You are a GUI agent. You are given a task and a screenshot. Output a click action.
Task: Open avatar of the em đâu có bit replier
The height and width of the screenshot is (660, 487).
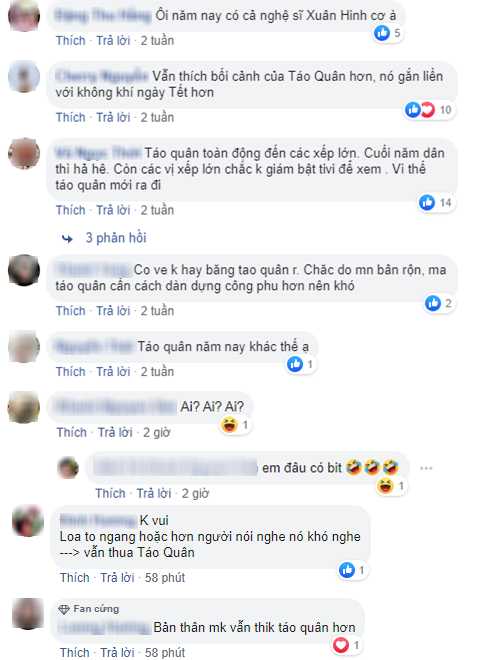pyautogui.click(x=68, y=468)
